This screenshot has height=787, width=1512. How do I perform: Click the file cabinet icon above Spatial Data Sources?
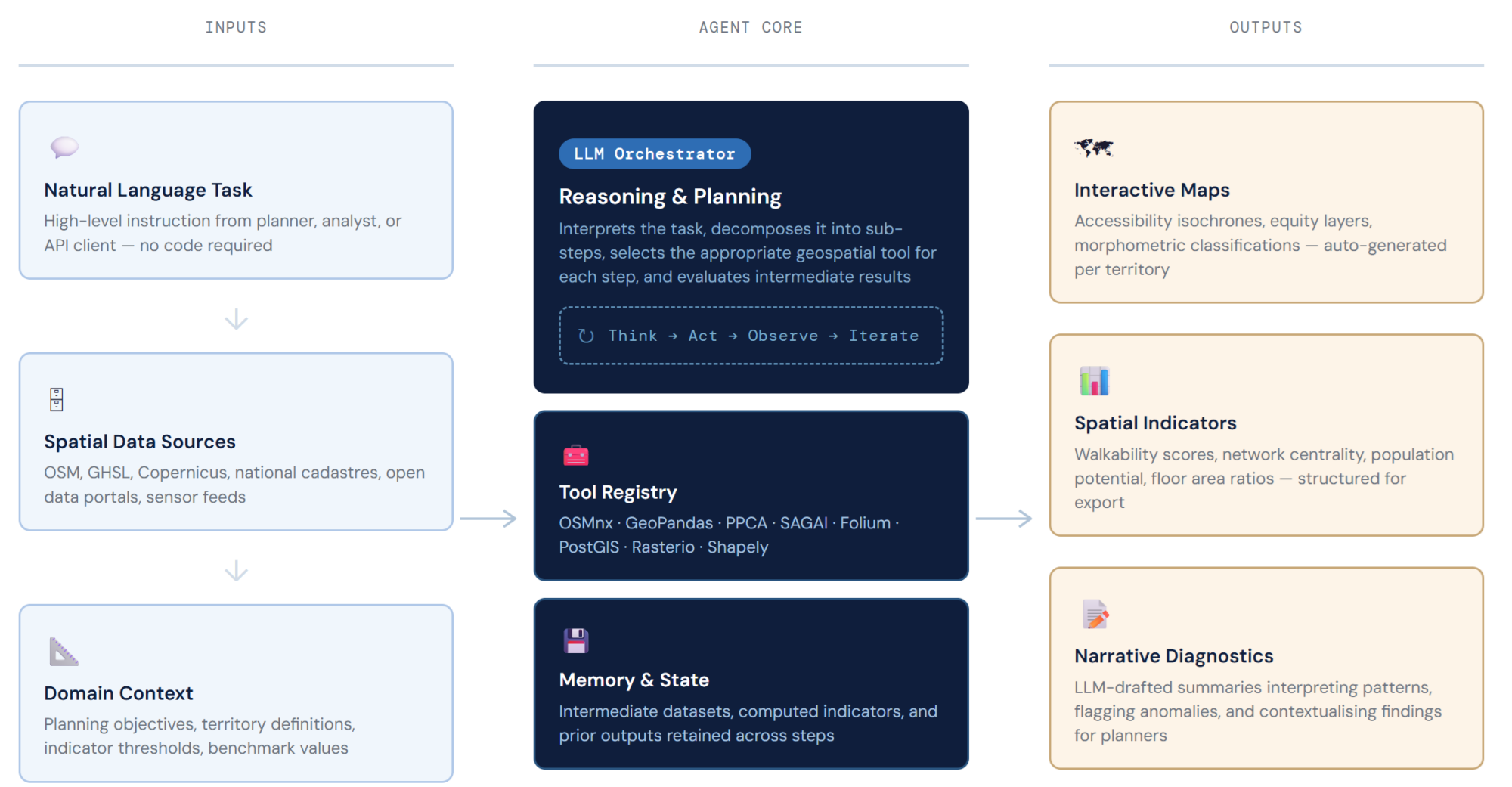click(57, 399)
